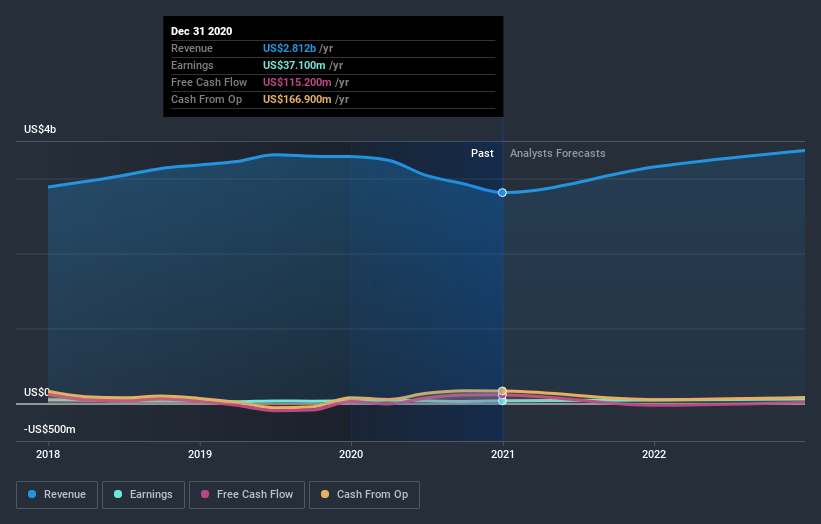The width and height of the screenshot is (821, 524).
Task: Click the US$37.100m earnings value
Action: pos(294,65)
